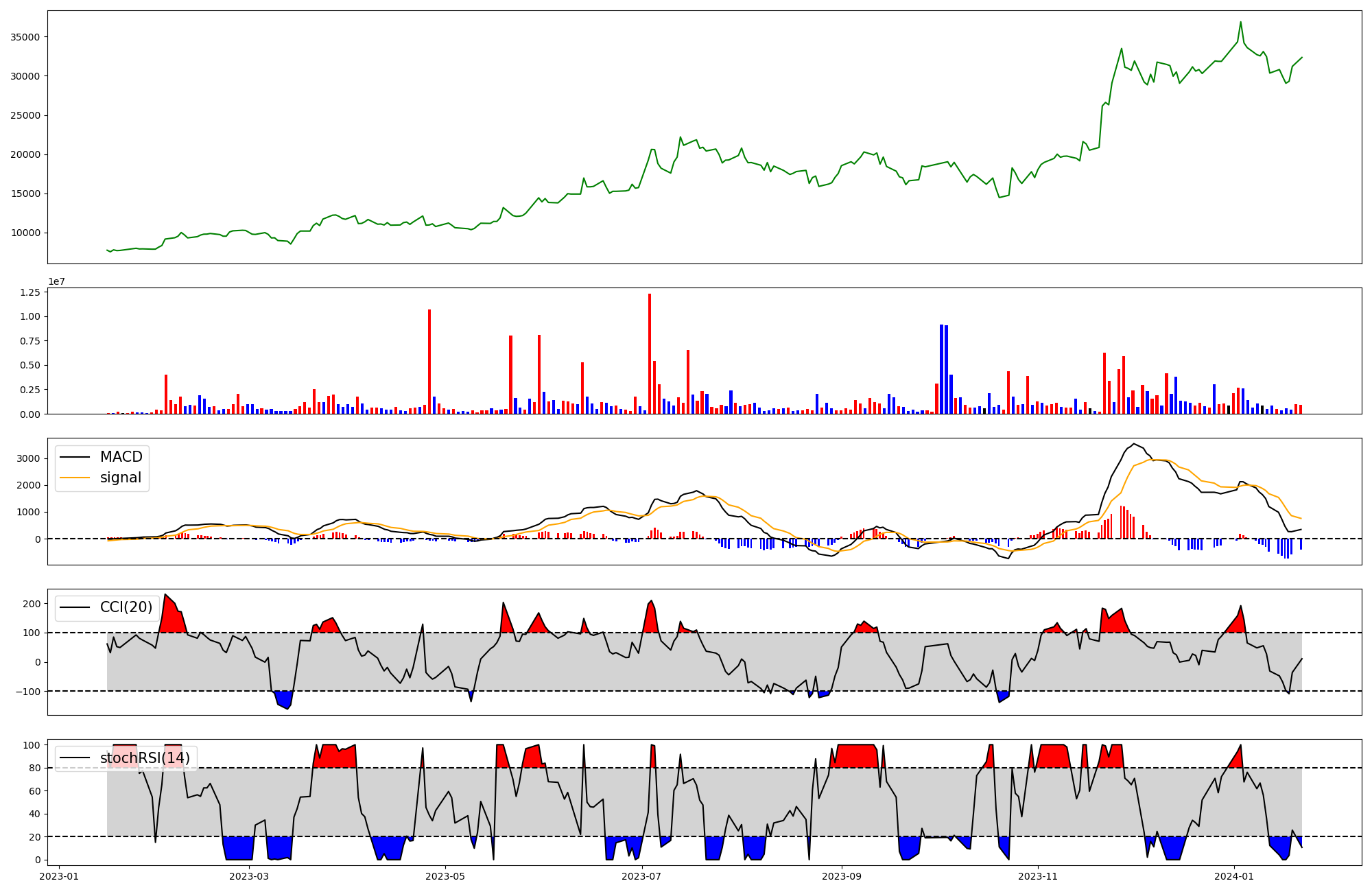Click the black MACD line swatch in legend

[75, 457]
